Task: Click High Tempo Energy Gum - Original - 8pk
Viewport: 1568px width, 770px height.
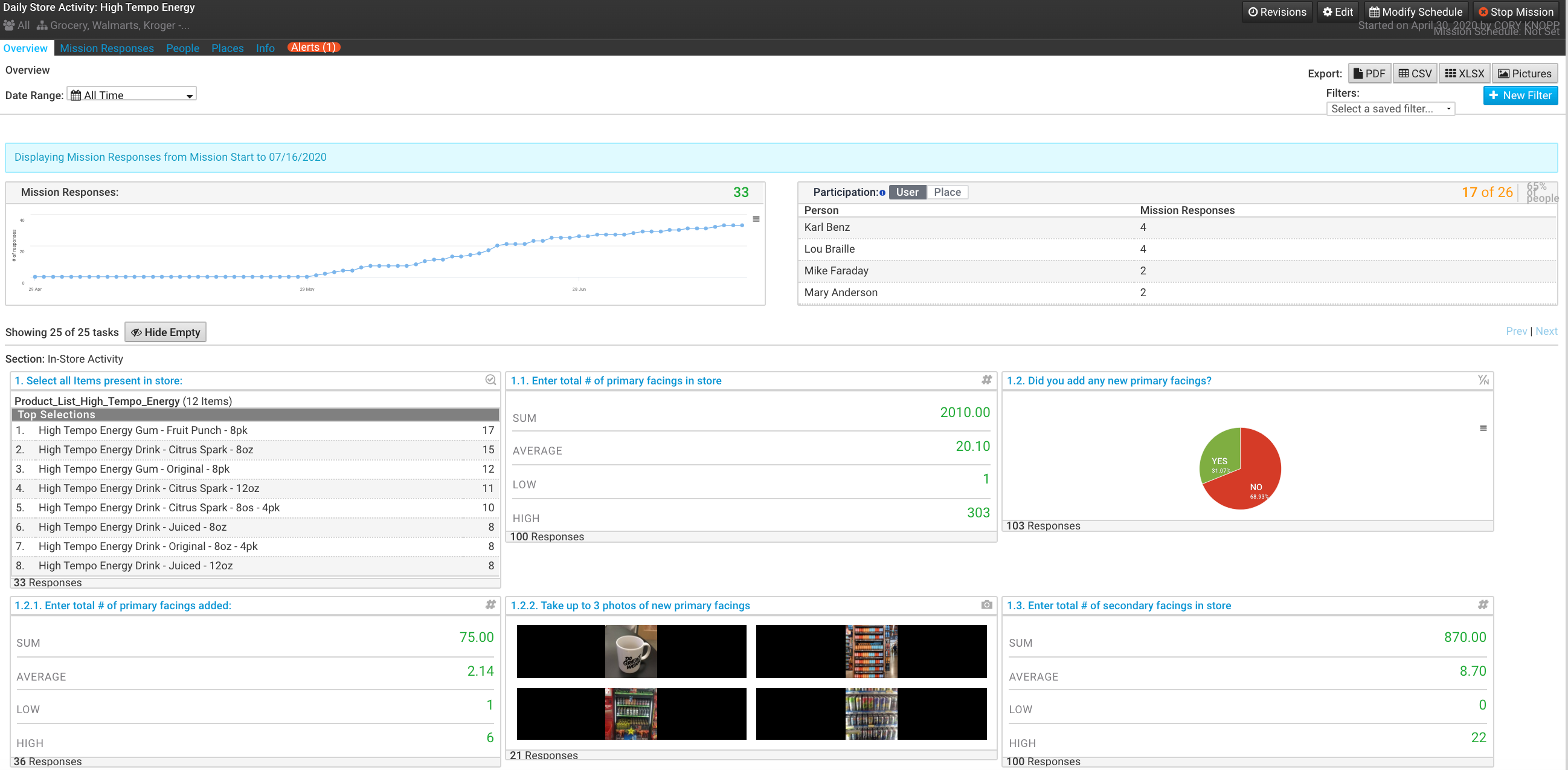Action: point(134,470)
